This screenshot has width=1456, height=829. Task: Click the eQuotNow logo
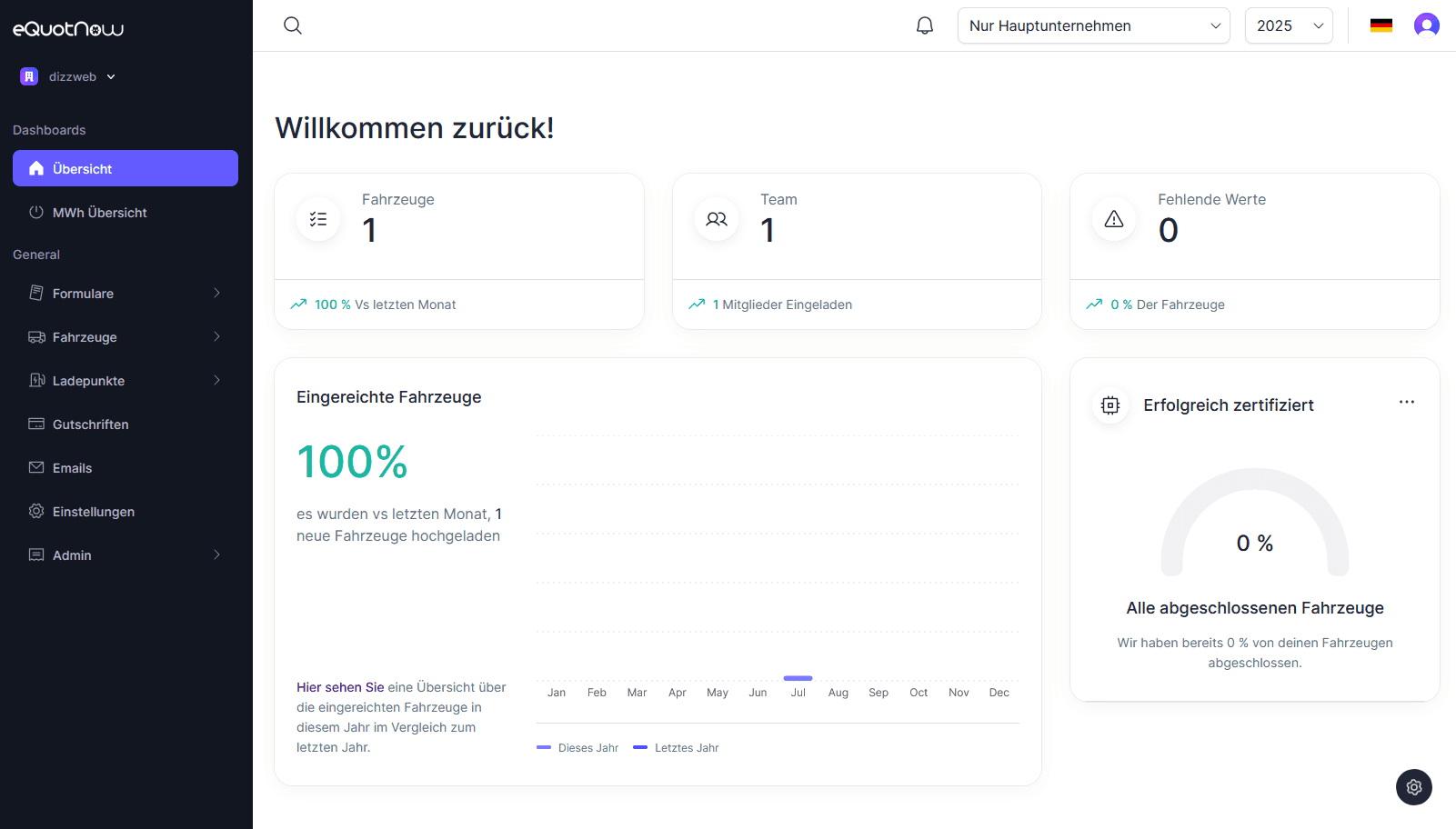[68, 29]
